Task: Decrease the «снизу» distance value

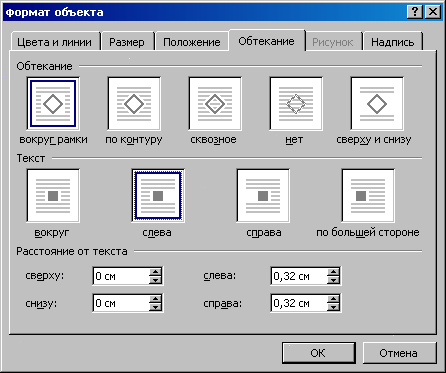Action: pos(155,307)
